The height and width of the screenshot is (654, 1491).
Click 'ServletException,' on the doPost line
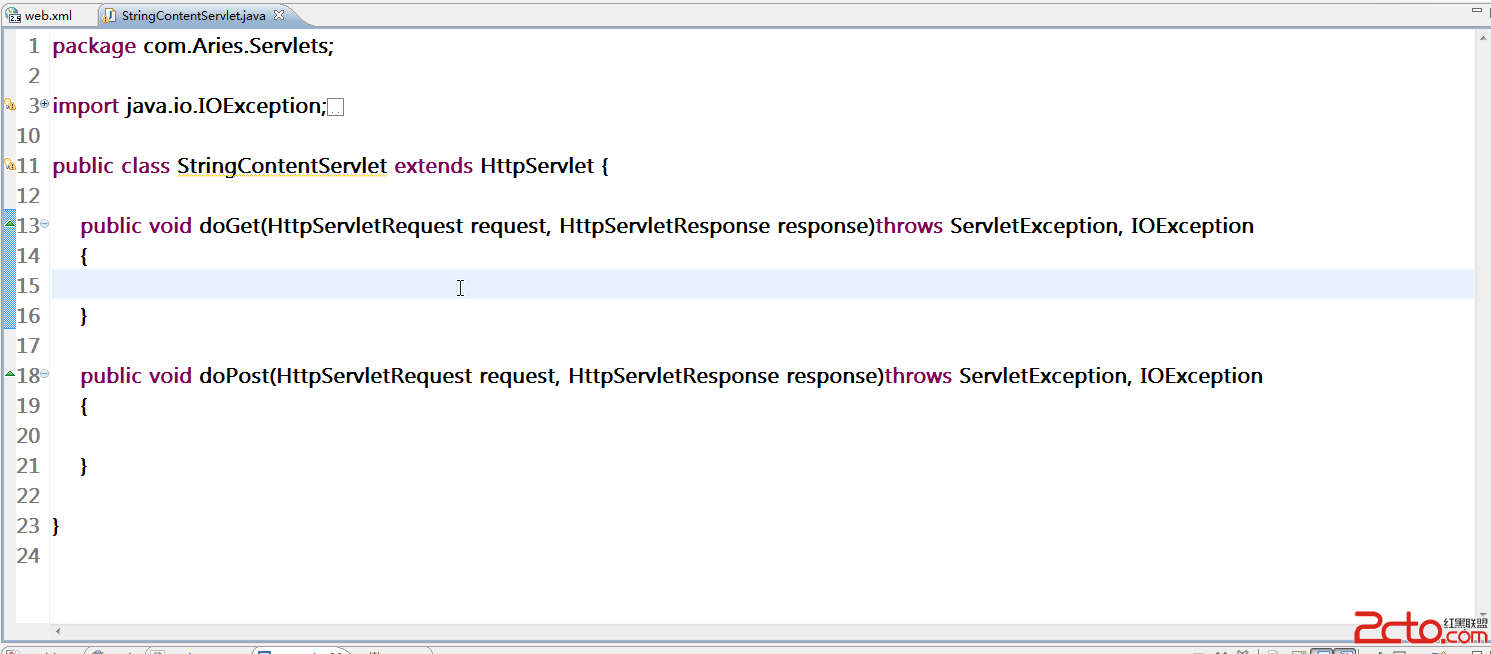coord(1044,376)
